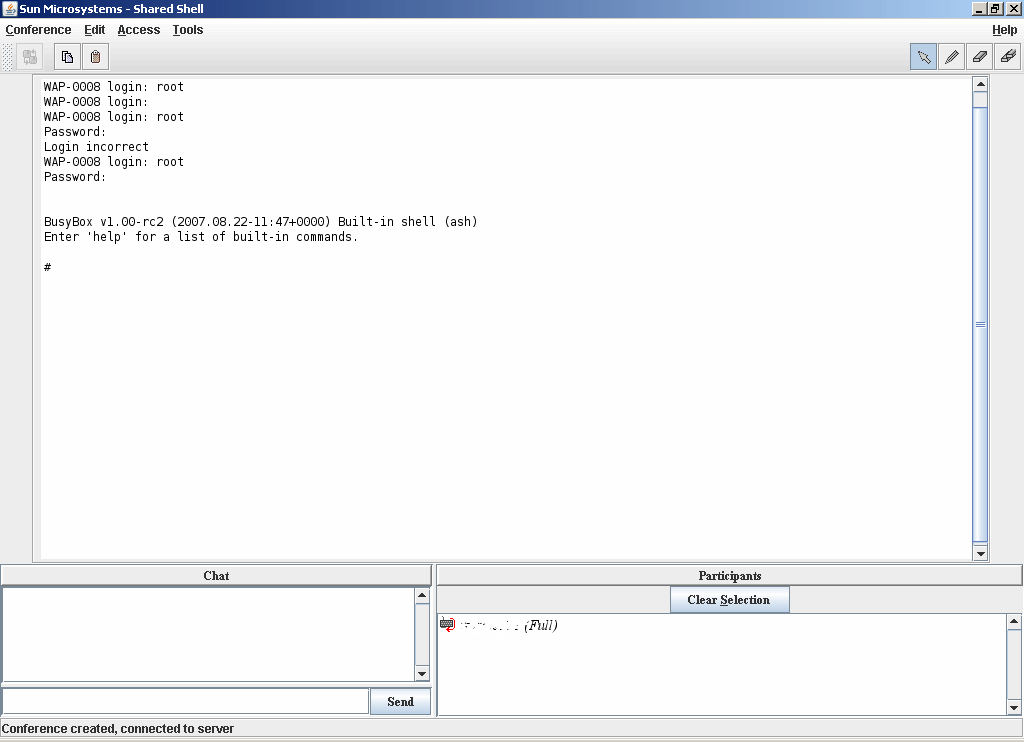Select the pencil drawing tool

pos(952,57)
